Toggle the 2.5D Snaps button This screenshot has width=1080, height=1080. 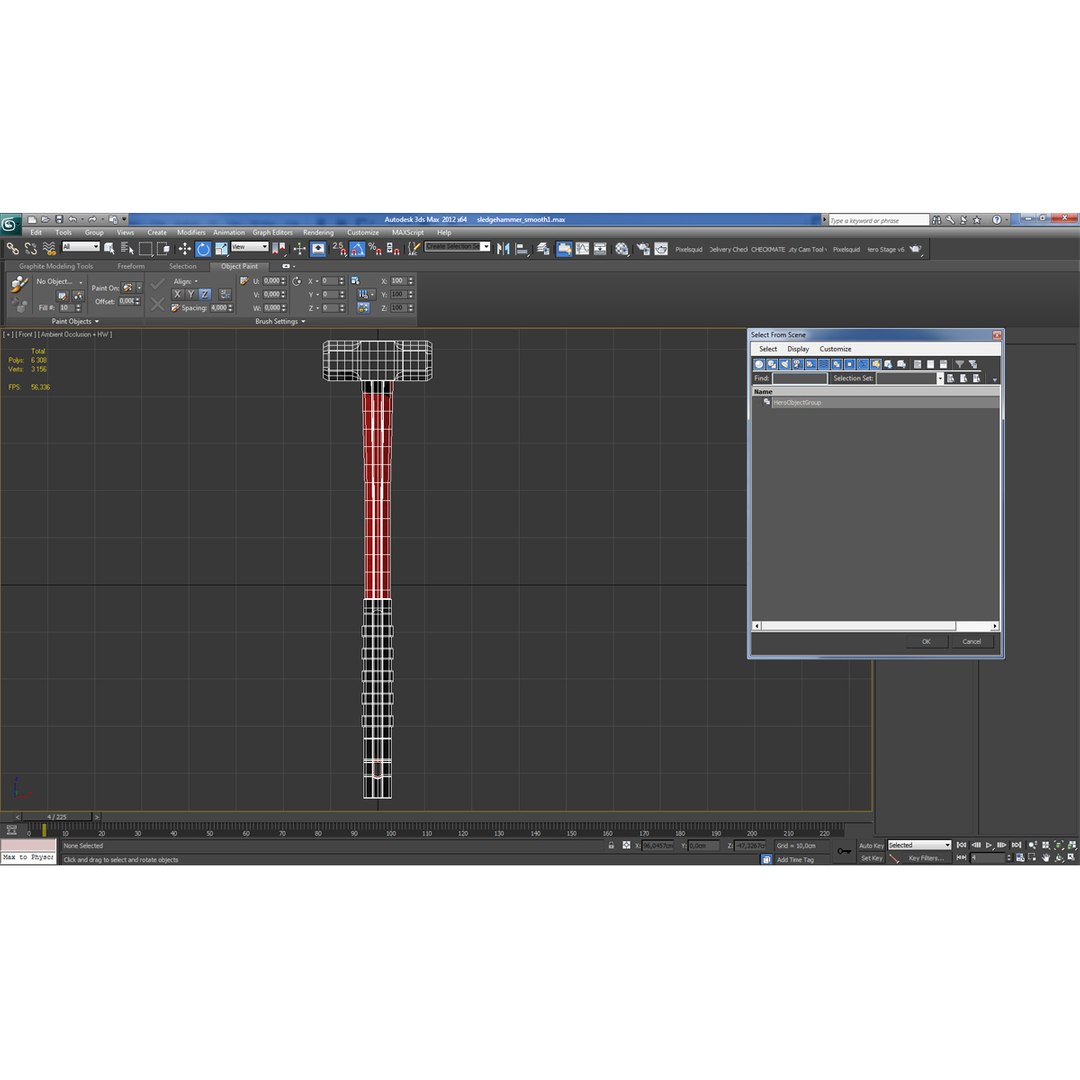(x=339, y=249)
